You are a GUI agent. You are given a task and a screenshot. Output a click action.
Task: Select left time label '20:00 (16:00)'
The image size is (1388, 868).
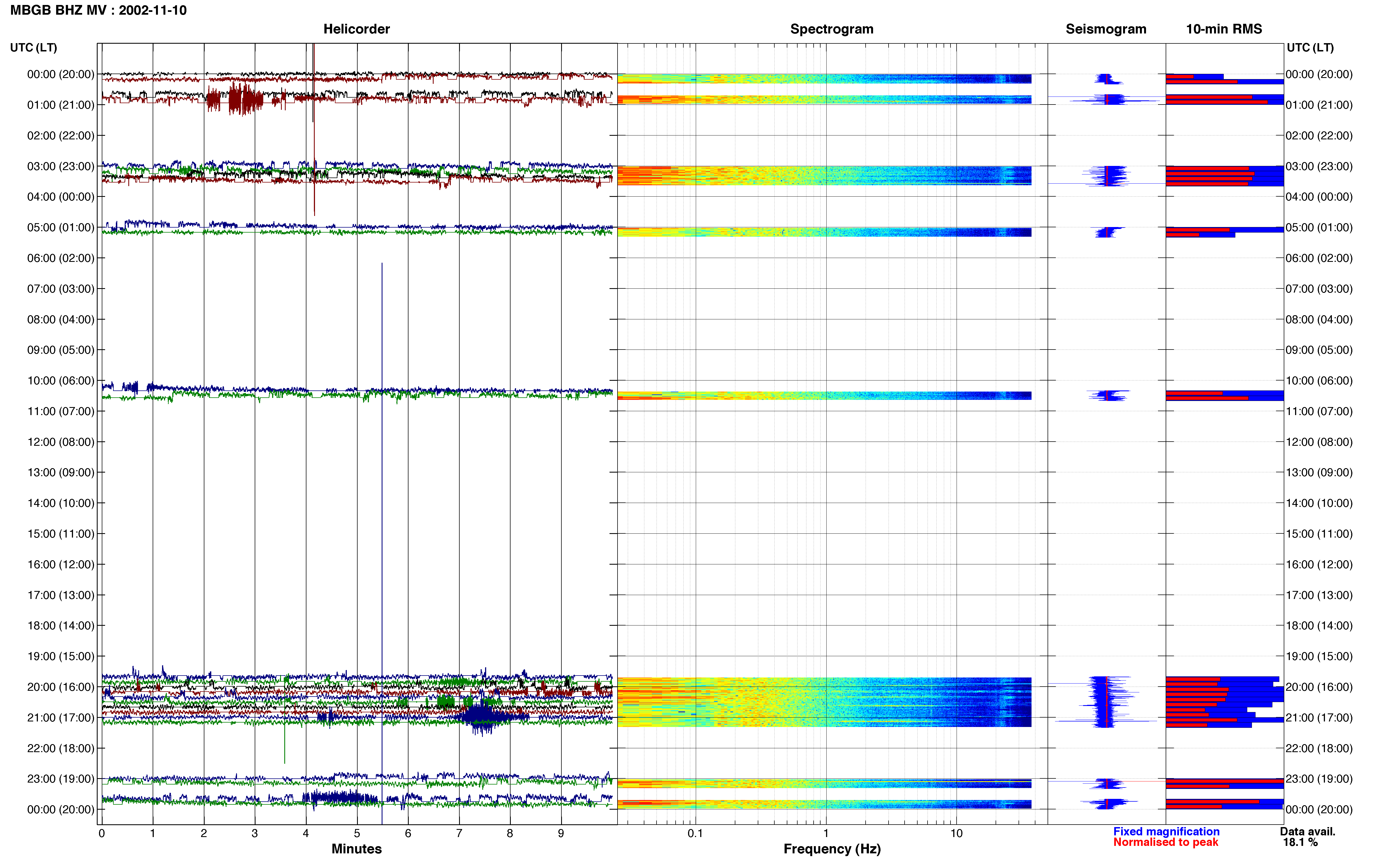[x=61, y=687]
